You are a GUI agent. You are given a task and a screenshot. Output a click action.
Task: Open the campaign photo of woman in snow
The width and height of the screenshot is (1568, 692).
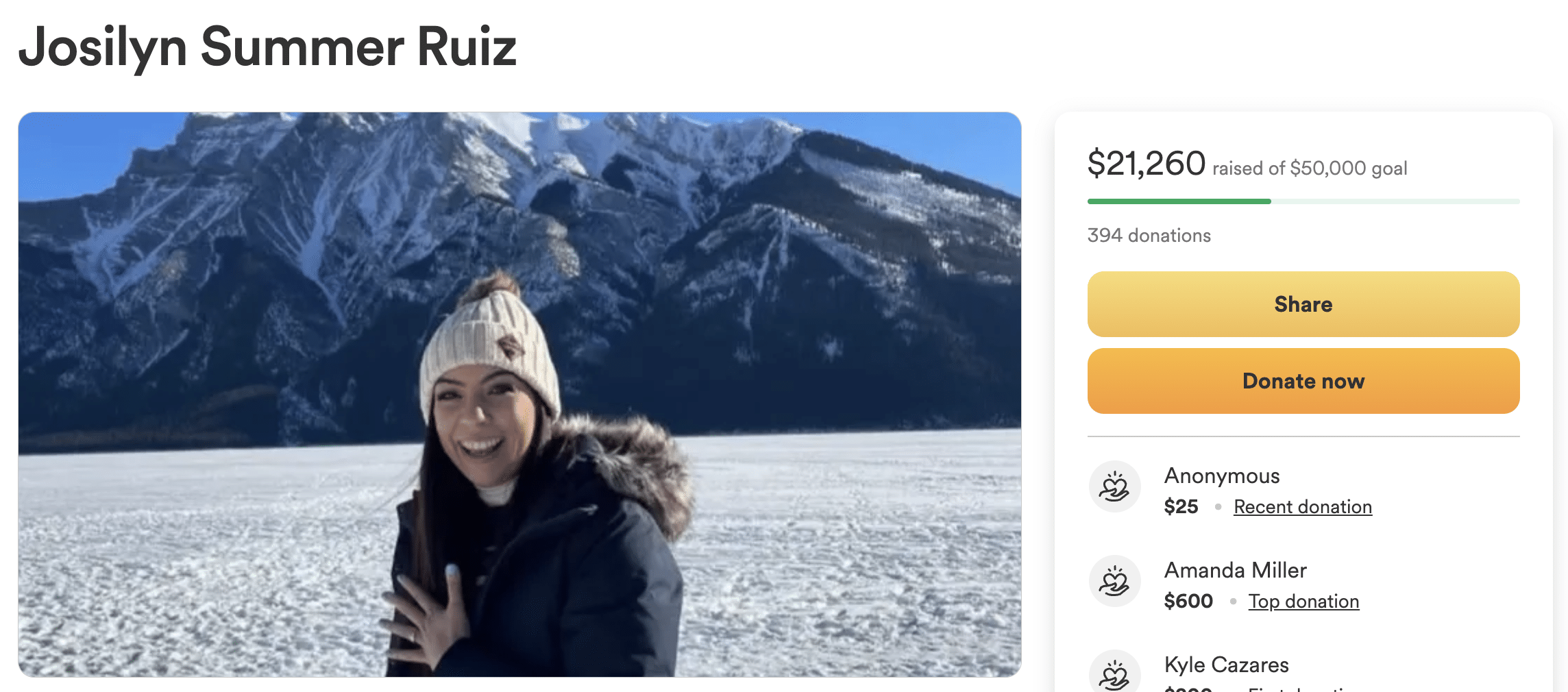click(519, 395)
